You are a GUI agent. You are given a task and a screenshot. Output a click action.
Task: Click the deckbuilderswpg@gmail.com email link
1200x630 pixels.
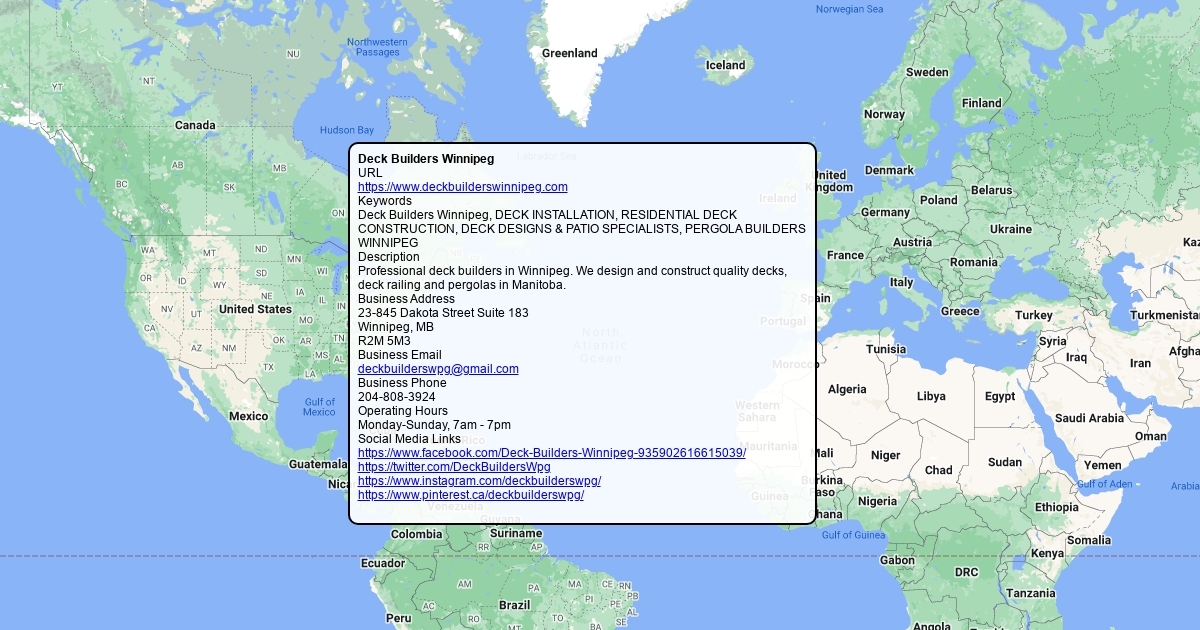click(x=438, y=369)
